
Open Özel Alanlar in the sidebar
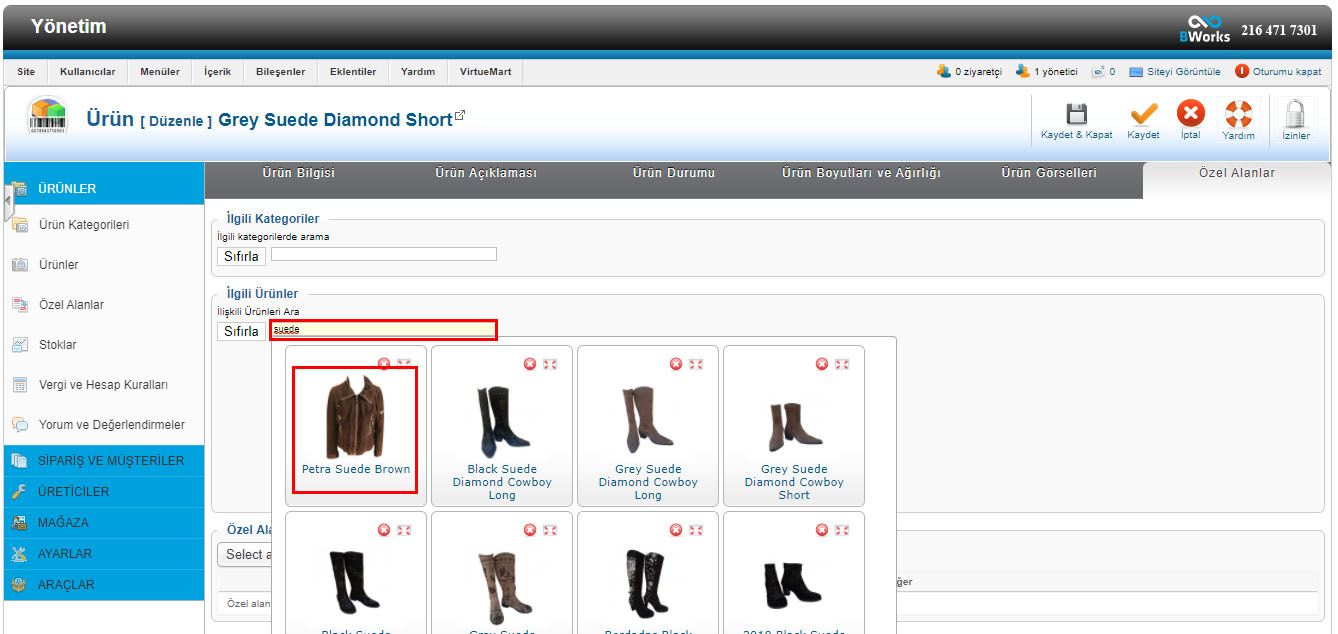pyautogui.click(x=71, y=305)
